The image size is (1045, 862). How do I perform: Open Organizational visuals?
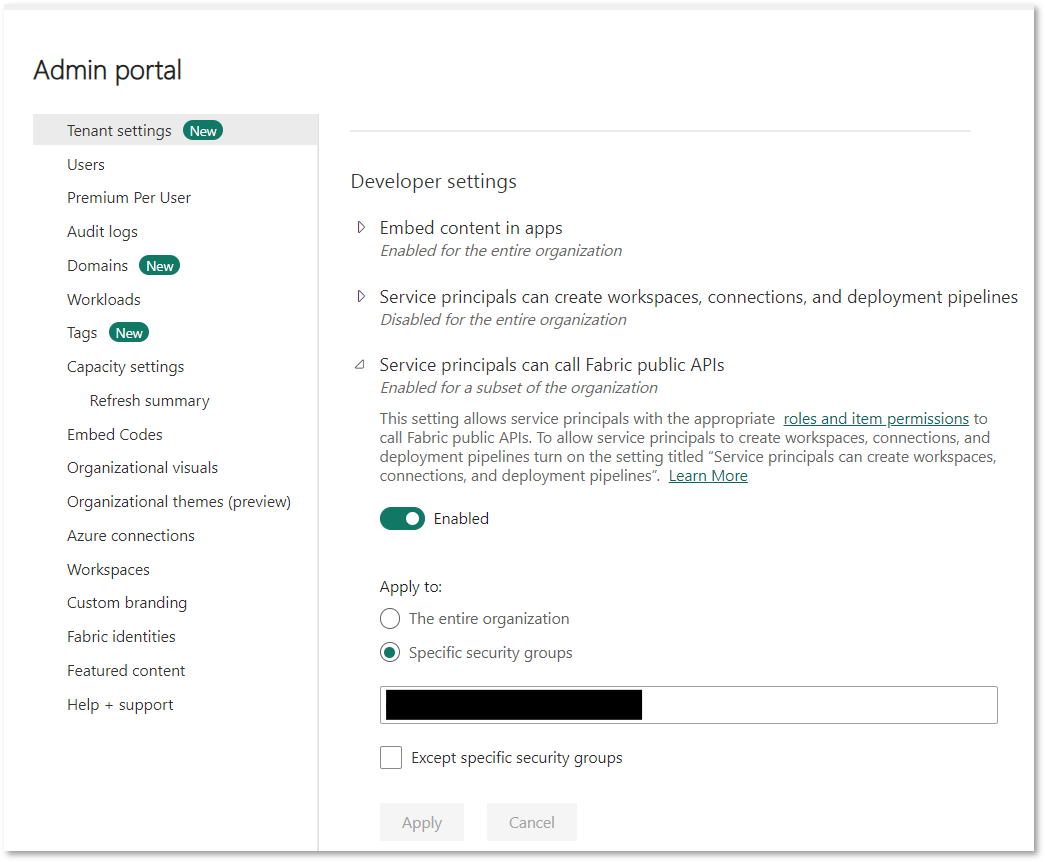(142, 468)
